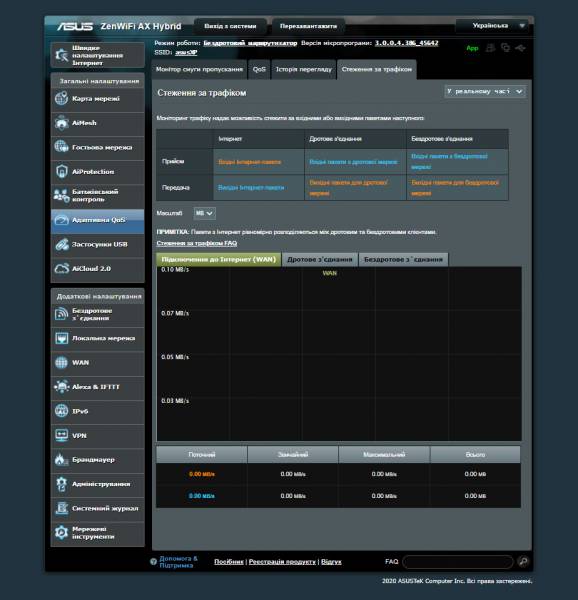Image resolution: width=578 pixels, height=600 pixels.
Task: Open the Відгук feedback link
Action: [331, 562]
